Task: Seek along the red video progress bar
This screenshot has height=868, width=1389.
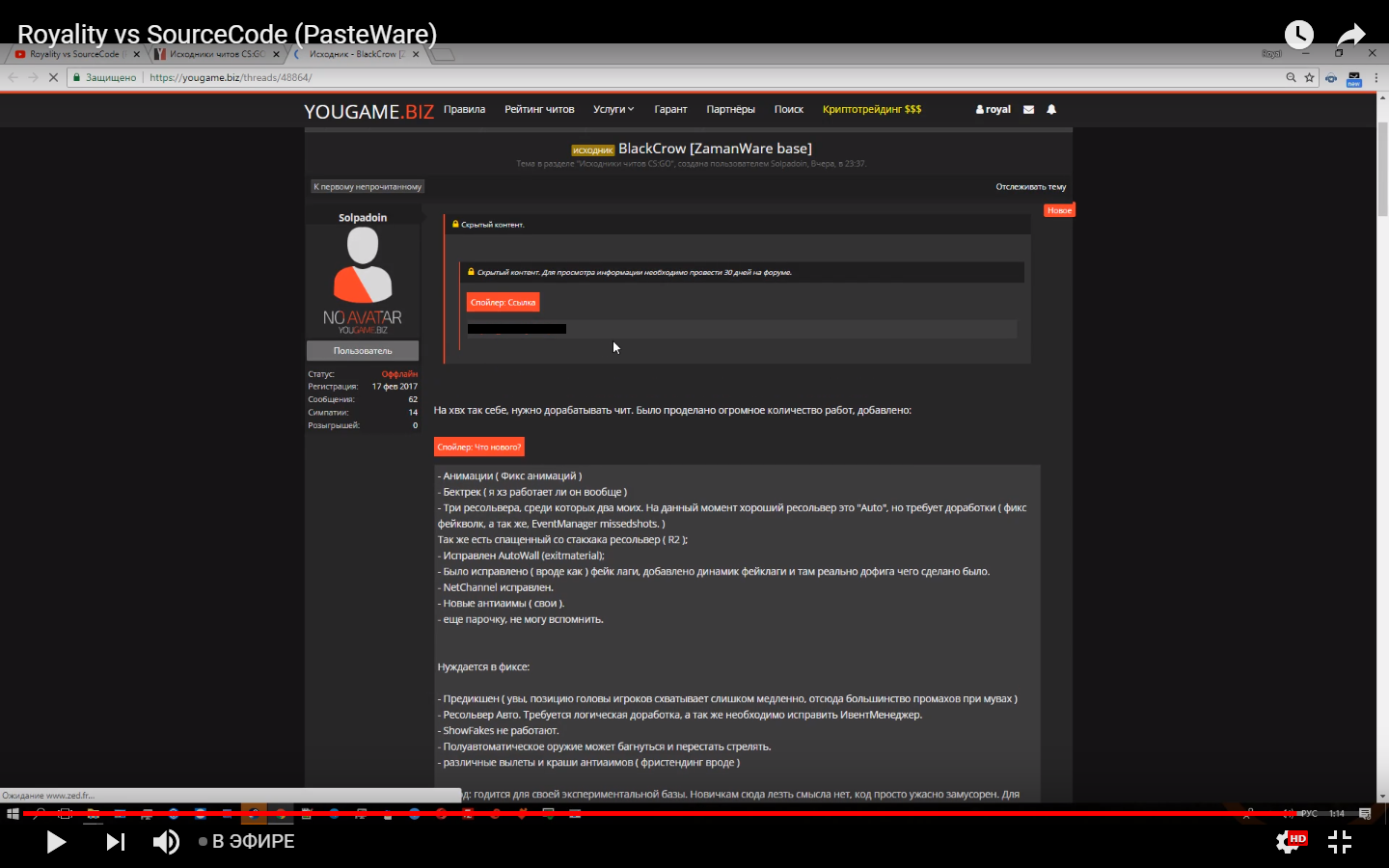Action: point(694,813)
